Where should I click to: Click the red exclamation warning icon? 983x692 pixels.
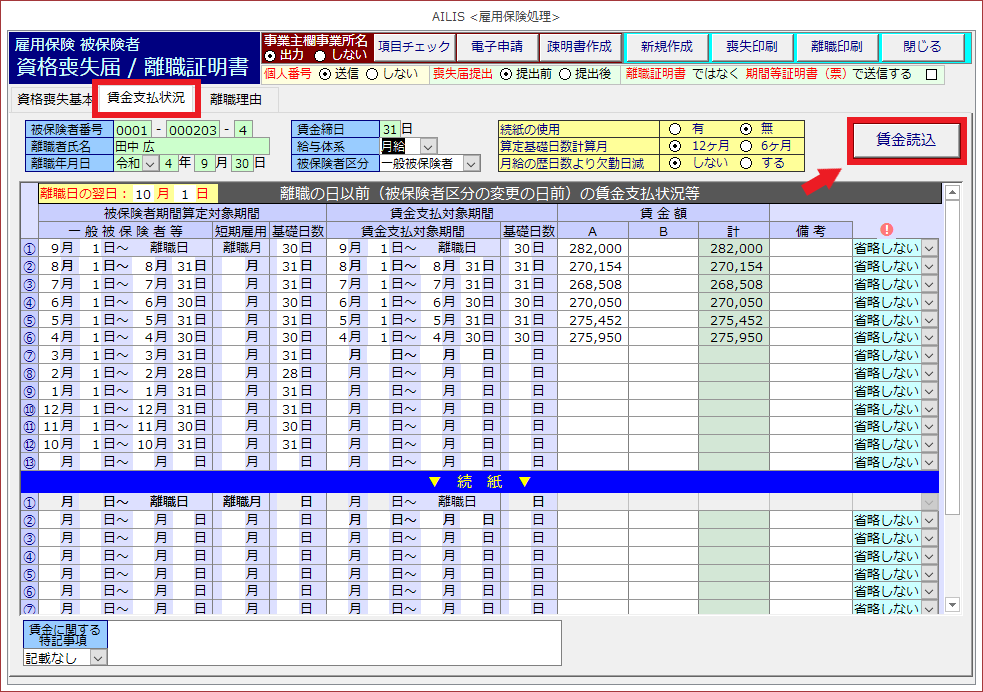point(886,230)
